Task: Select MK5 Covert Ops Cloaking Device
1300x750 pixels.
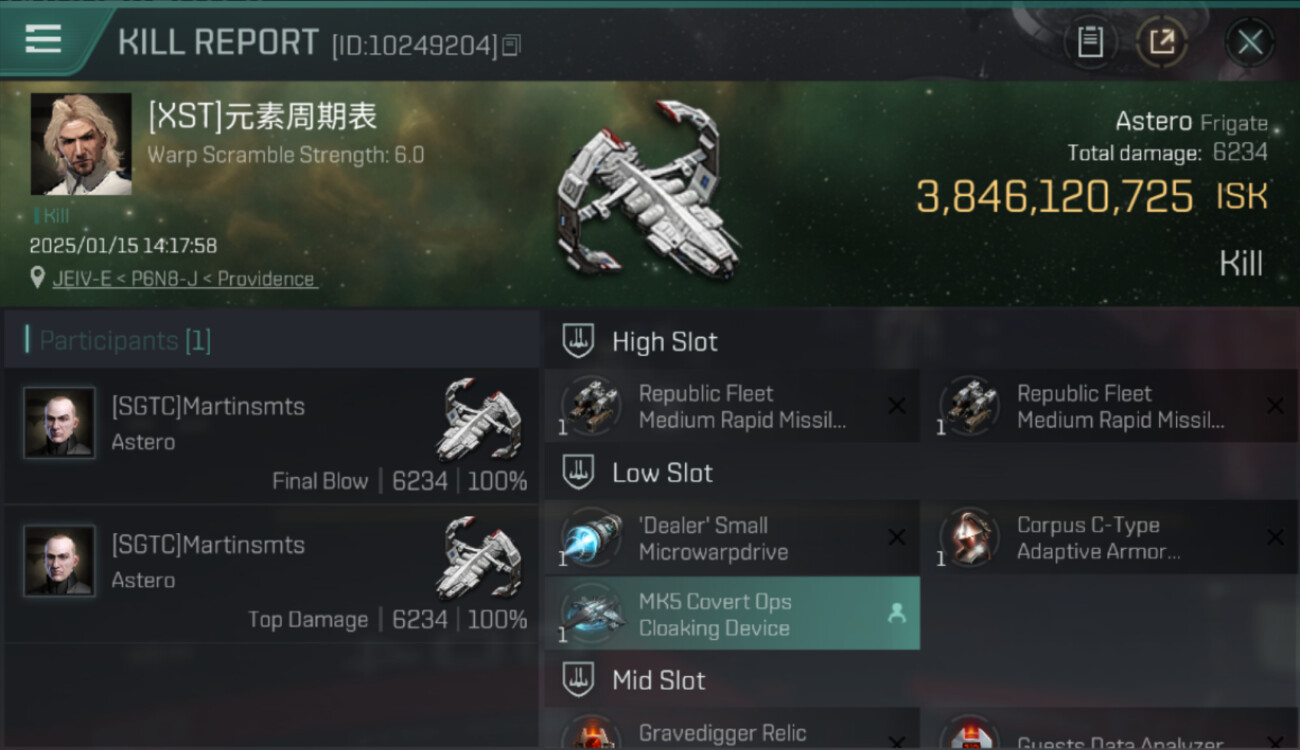Action: [x=732, y=614]
